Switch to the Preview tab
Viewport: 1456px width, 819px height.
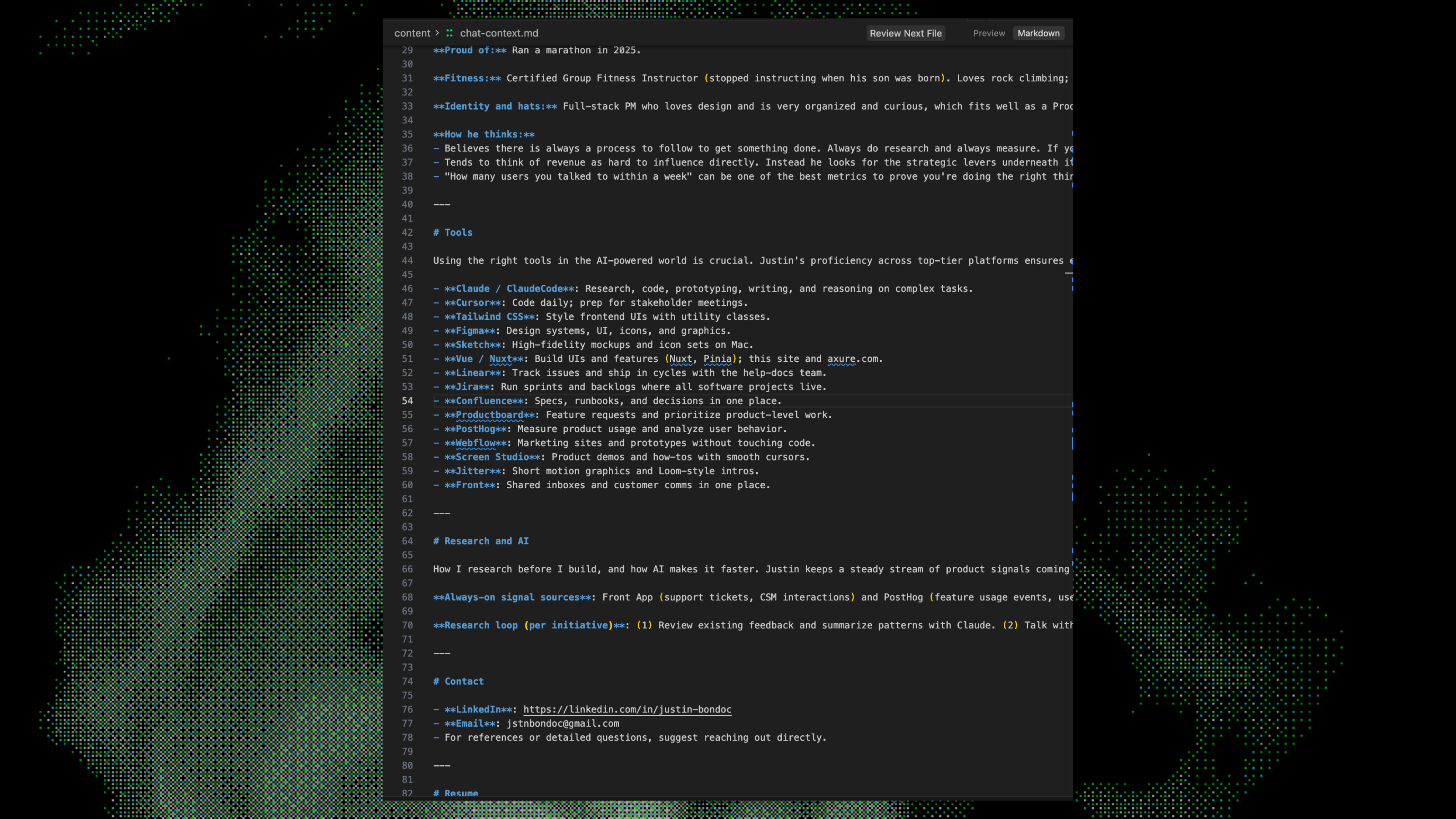click(989, 33)
